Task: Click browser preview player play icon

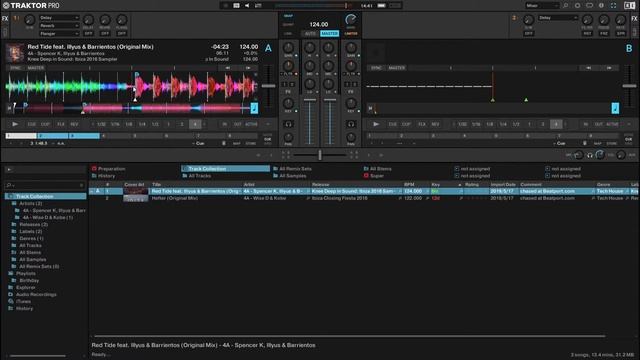Action: [9, 169]
